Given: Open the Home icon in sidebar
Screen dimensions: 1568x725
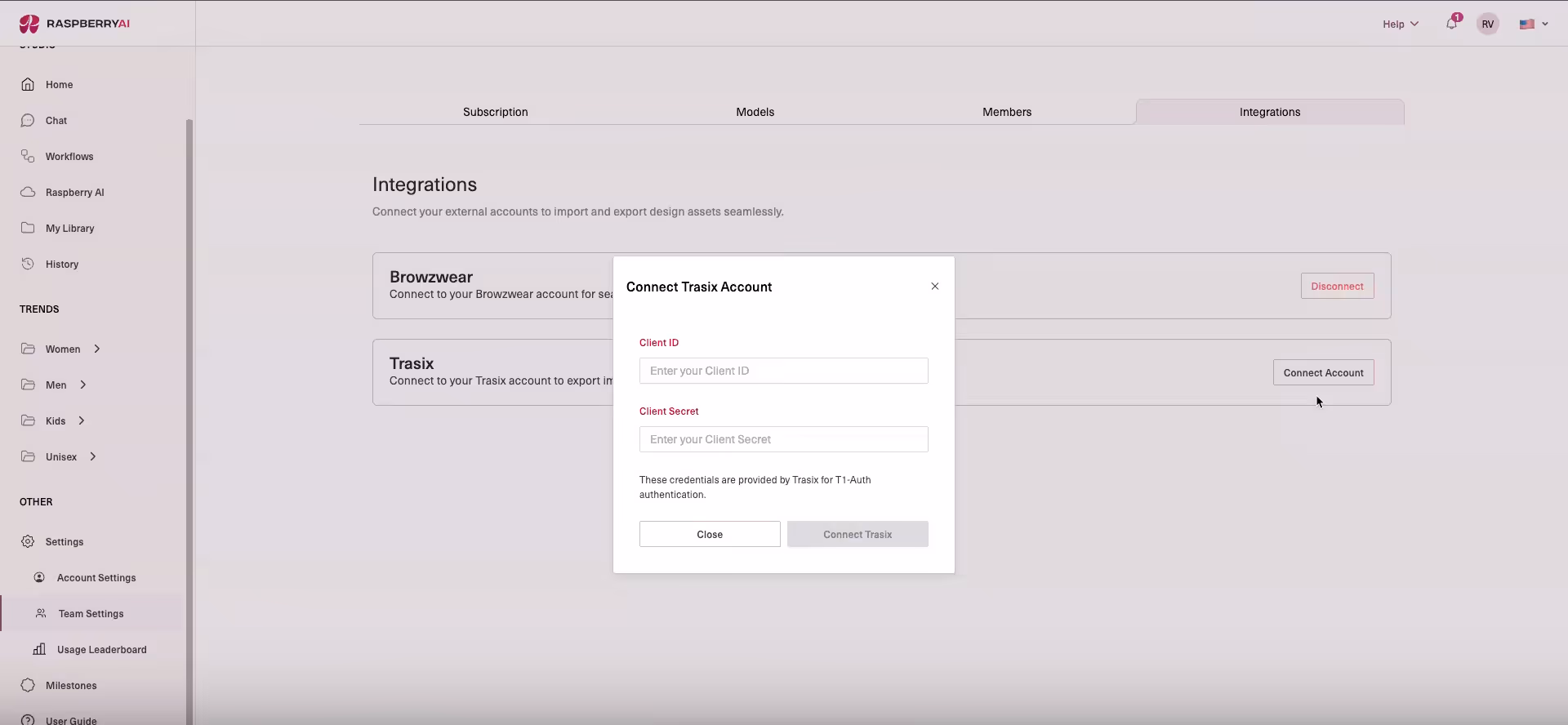Looking at the screenshot, I should click(x=28, y=84).
